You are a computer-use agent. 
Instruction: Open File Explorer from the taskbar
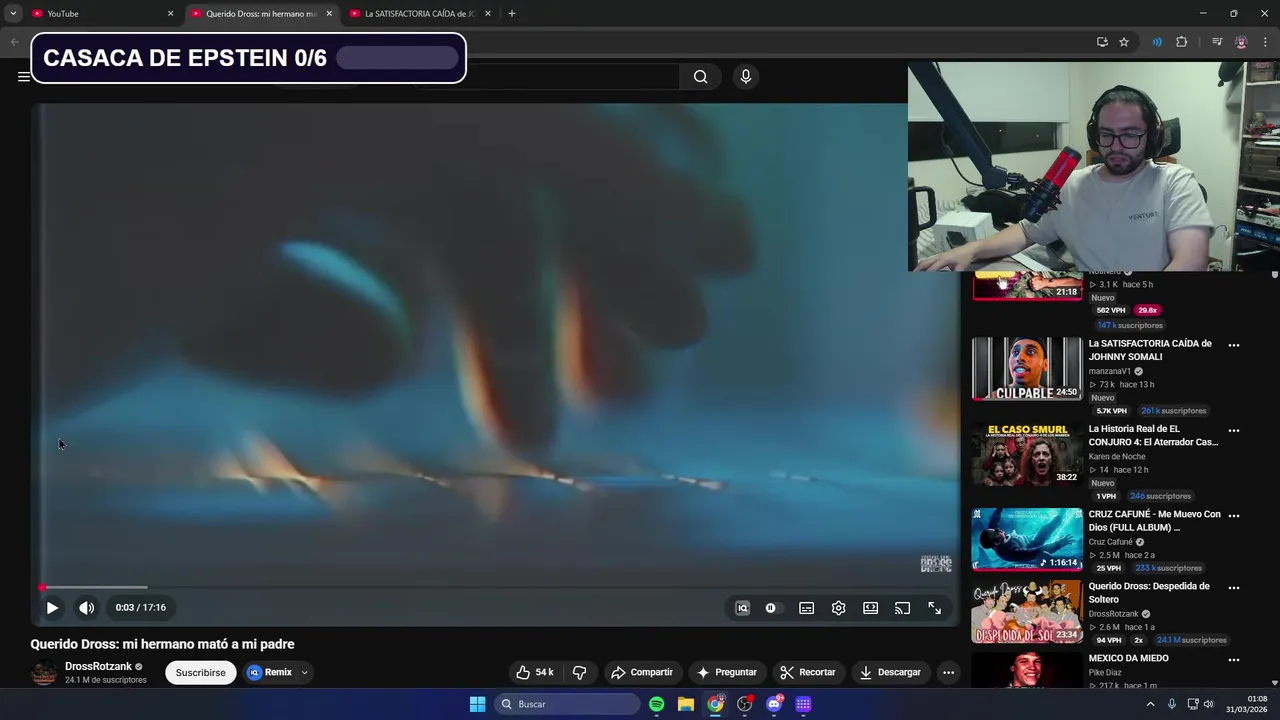pyautogui.click(x=686, y=704)
